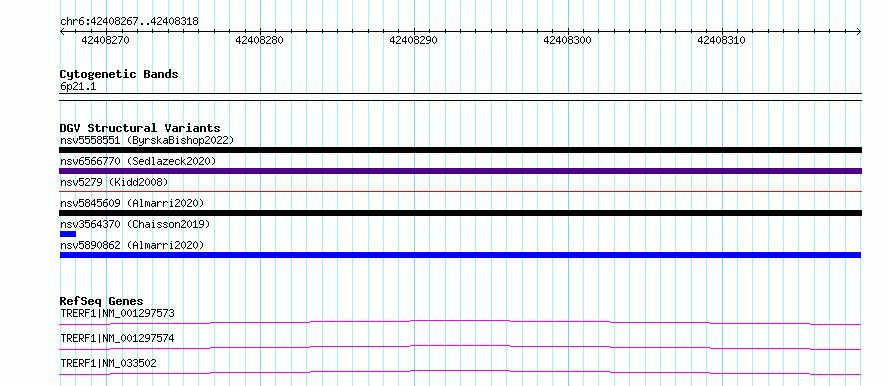Click ruler position 42408270
This screenshot has width=890, height=386.
(106, 40)
